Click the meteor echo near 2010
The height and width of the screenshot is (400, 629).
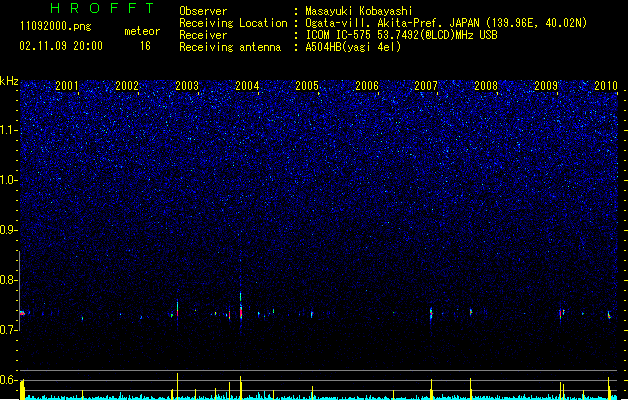pyautogui.click(x=609, y=315)
